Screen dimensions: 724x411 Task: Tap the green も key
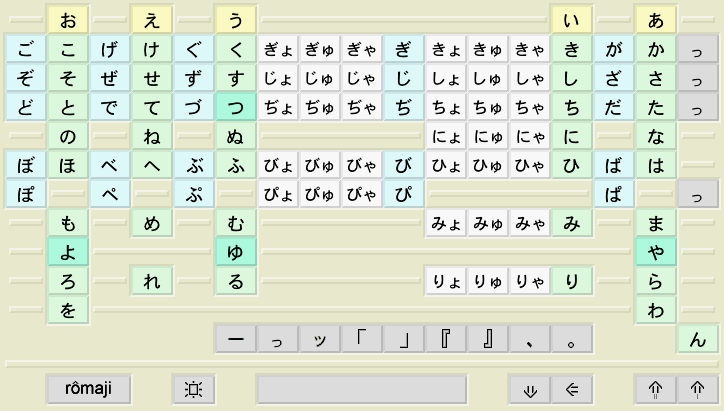[x=68, y=223]
